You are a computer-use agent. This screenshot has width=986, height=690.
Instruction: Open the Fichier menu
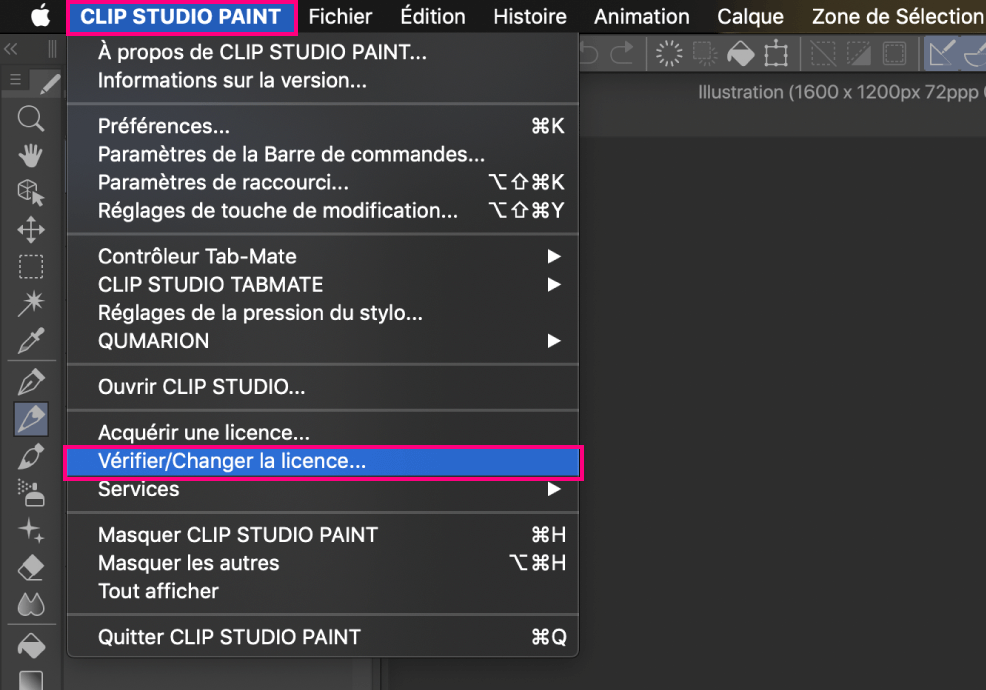pos(340,16)
